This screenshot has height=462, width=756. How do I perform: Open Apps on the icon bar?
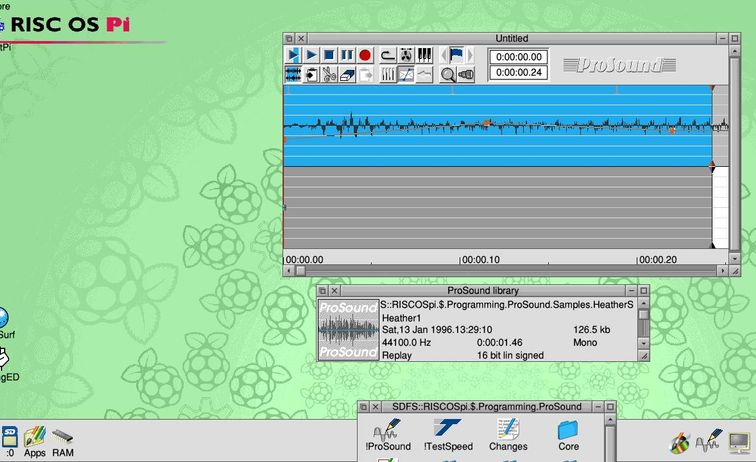(35, 437)
